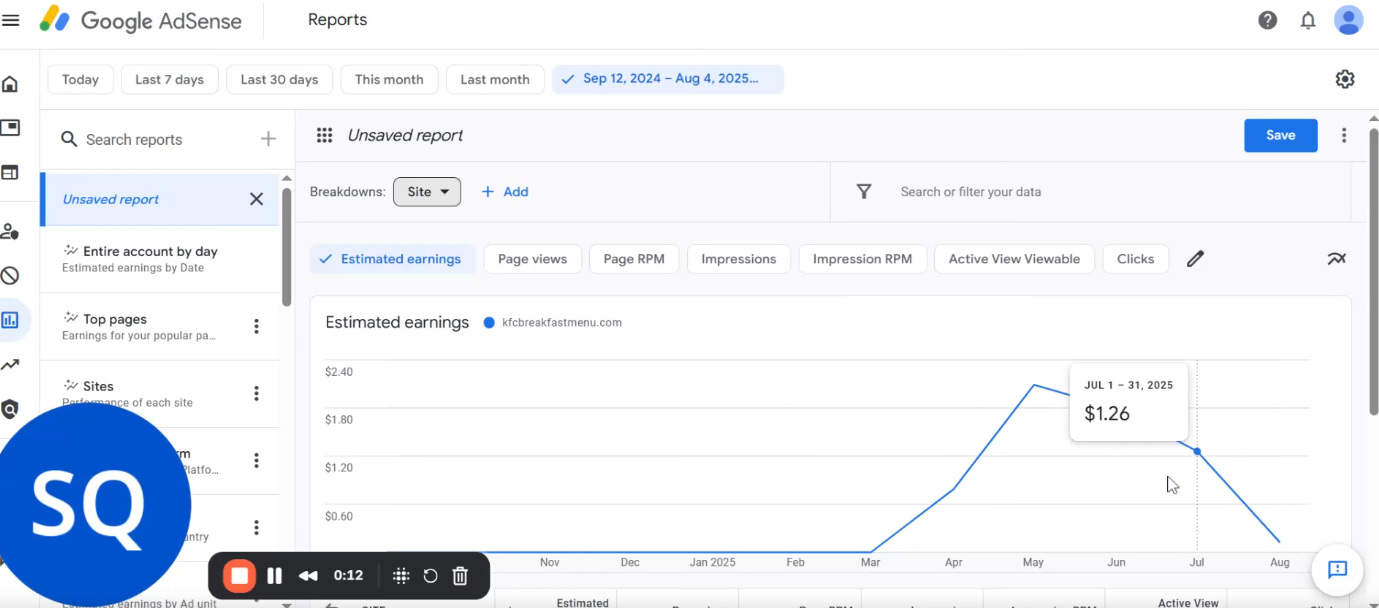Click the reports list scrollbar

[x=287, y=247]
